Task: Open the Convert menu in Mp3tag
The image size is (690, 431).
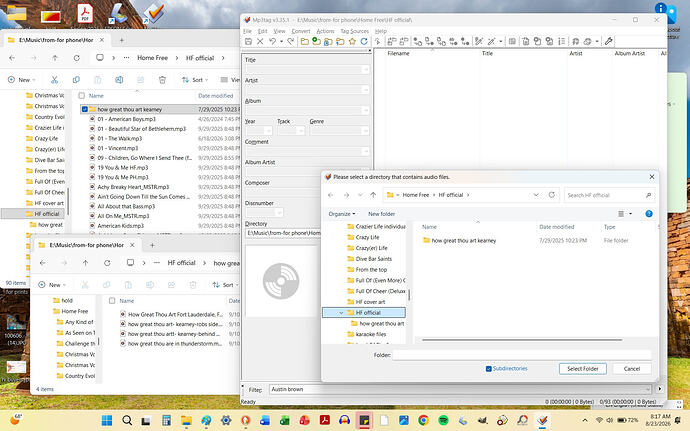Action: tap(301, 31)
